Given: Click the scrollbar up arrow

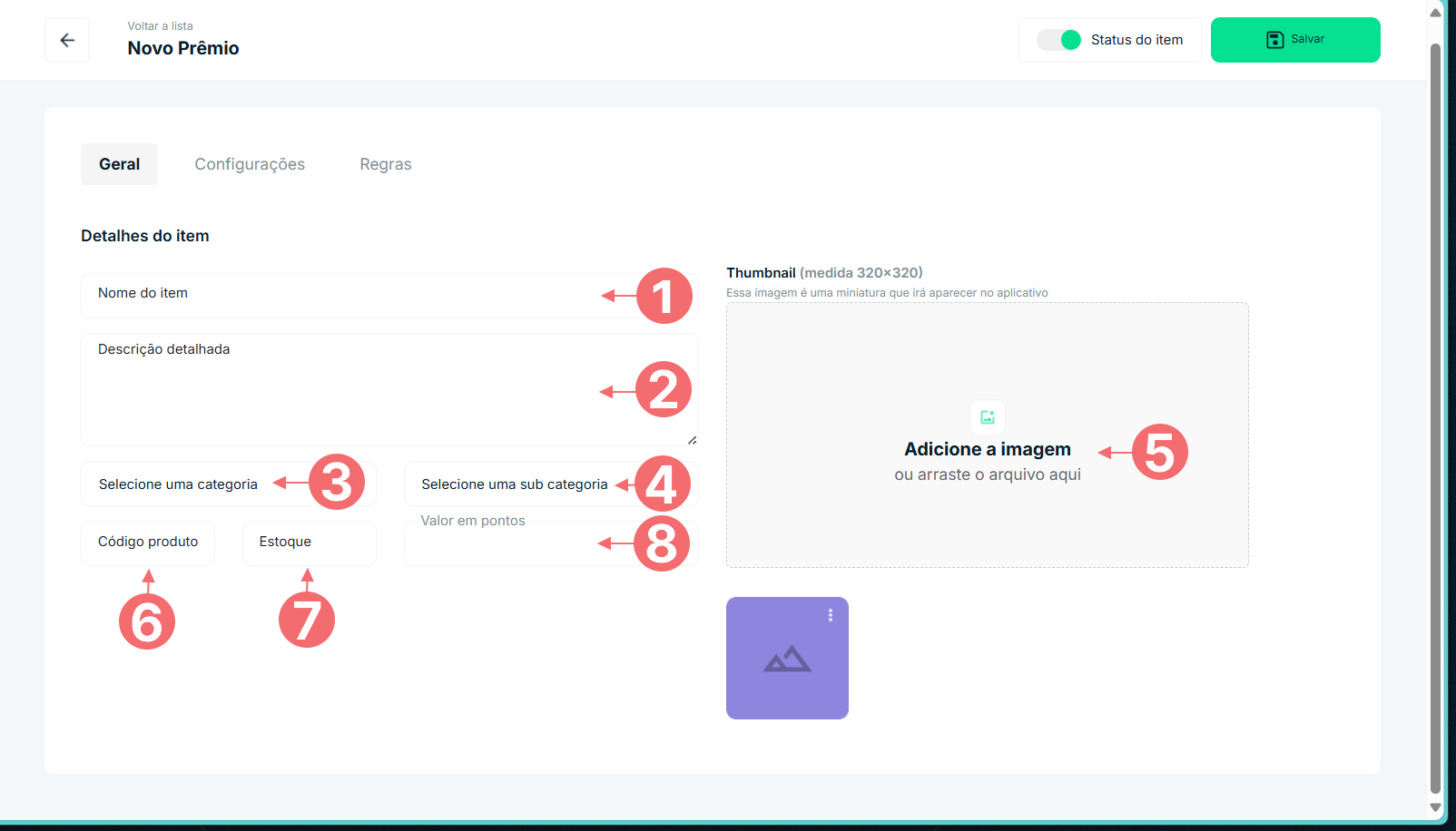Looking at the screenshot, I should [x=1435, y=13].
